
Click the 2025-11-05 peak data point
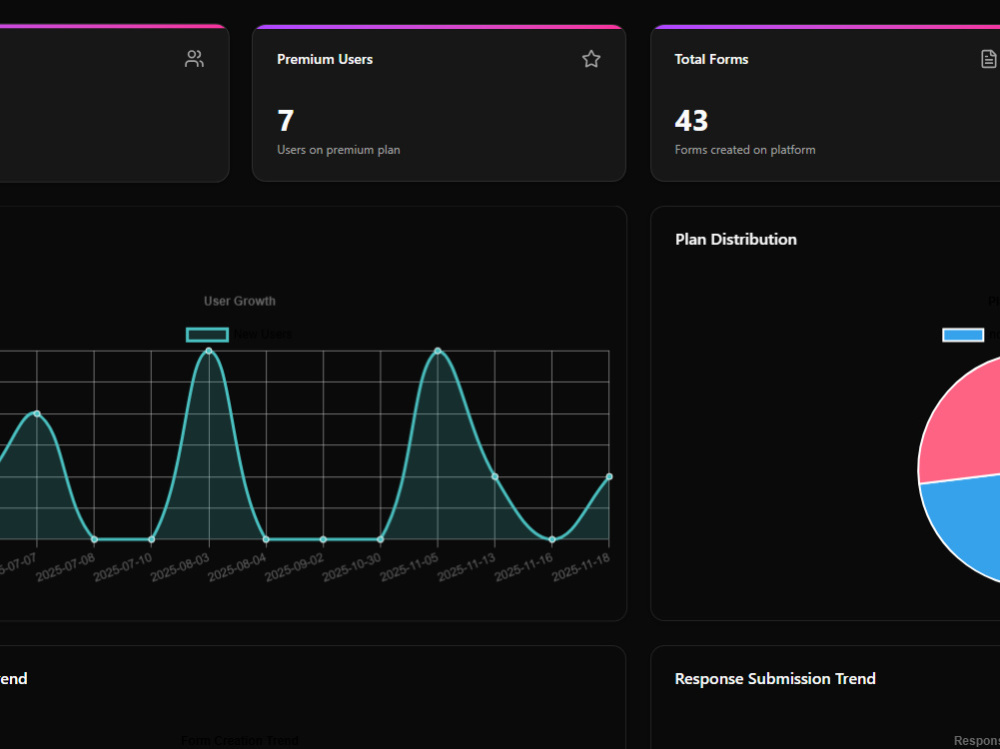coord(438,351)
